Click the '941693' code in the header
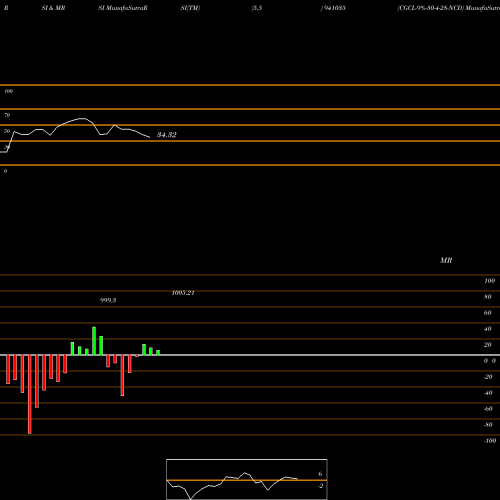This screenshot has width=500, height=500. point(335,8)
